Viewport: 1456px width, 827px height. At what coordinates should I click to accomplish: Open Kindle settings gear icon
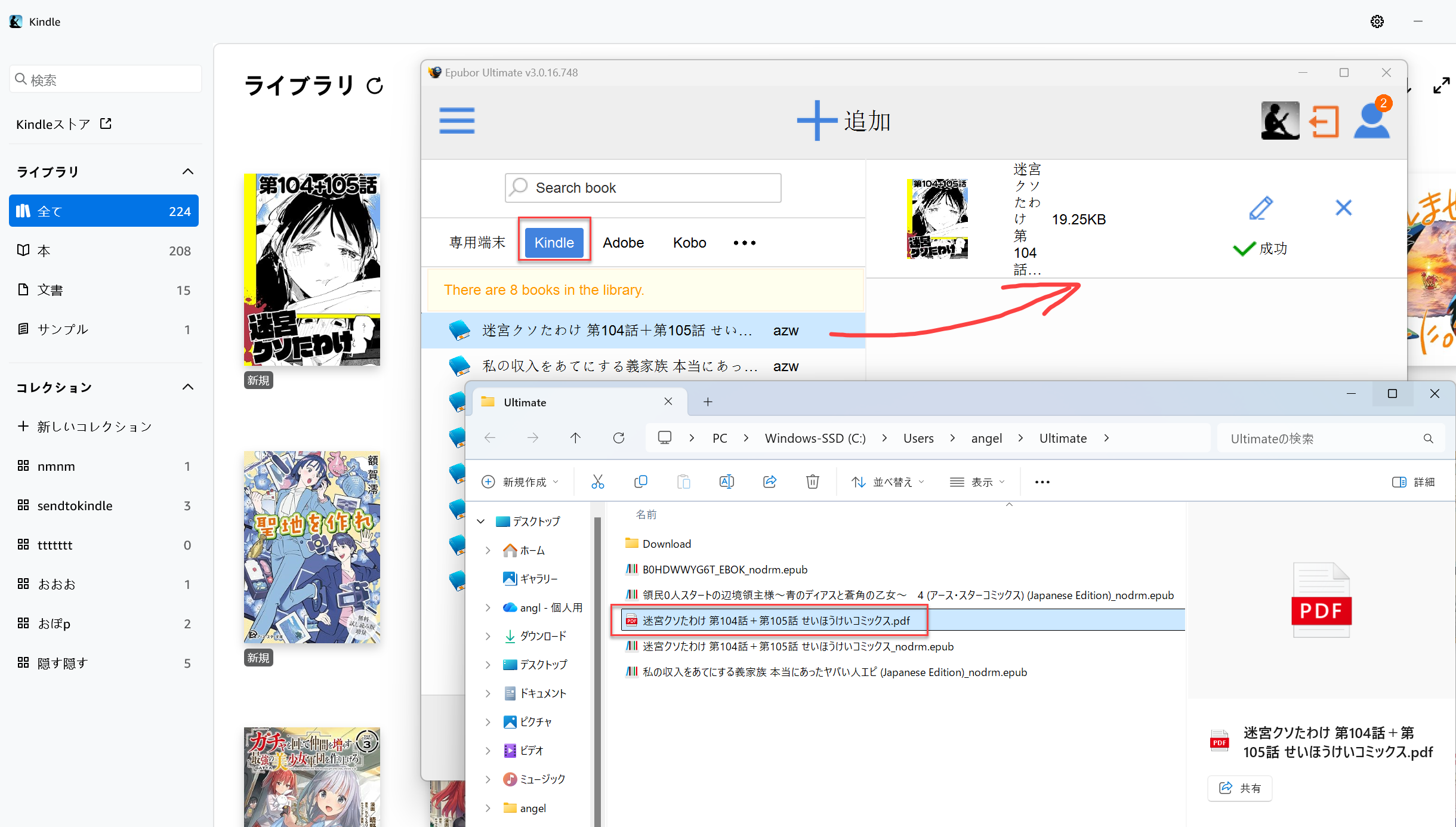(x=1377, y=21)
